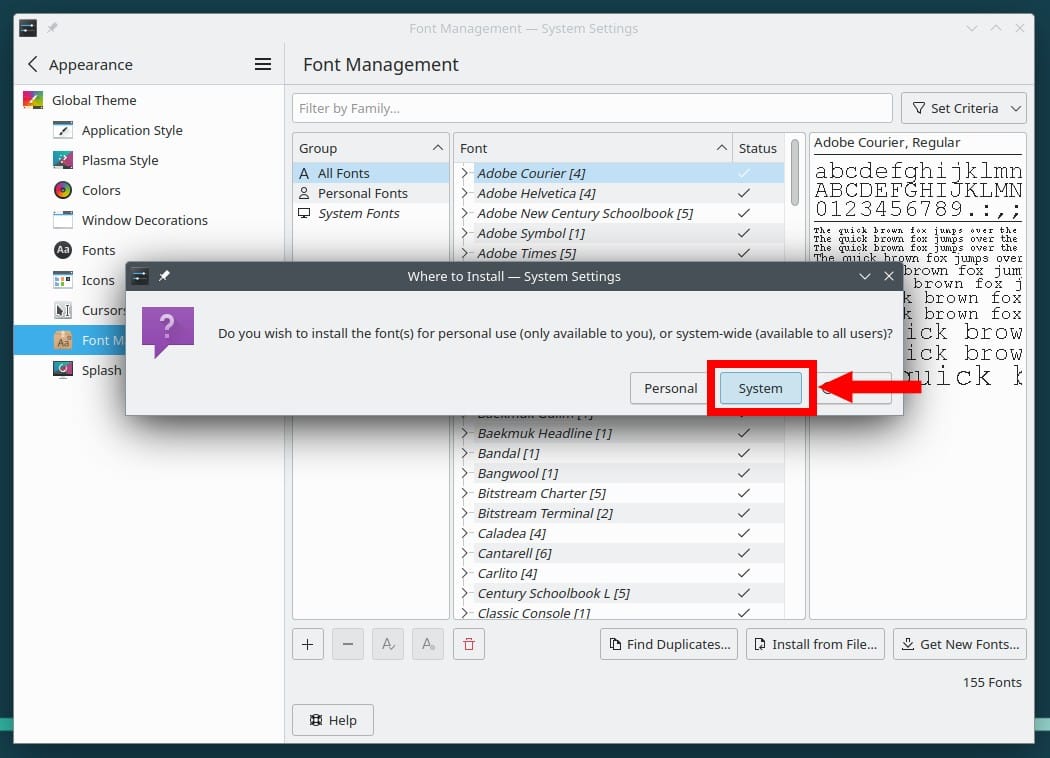Choose Personal font installation
Viewport: 1050px width, 758px height.
pyautogui.click(x=670, y=388)
